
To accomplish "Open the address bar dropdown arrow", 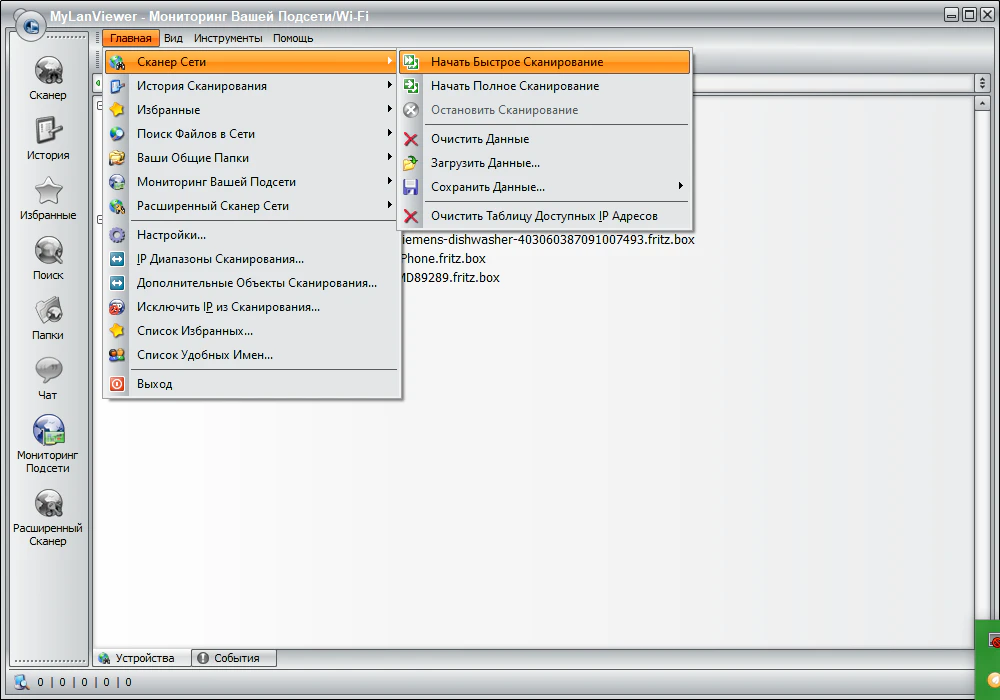I will pyautogui.click(x=981, y=83).
